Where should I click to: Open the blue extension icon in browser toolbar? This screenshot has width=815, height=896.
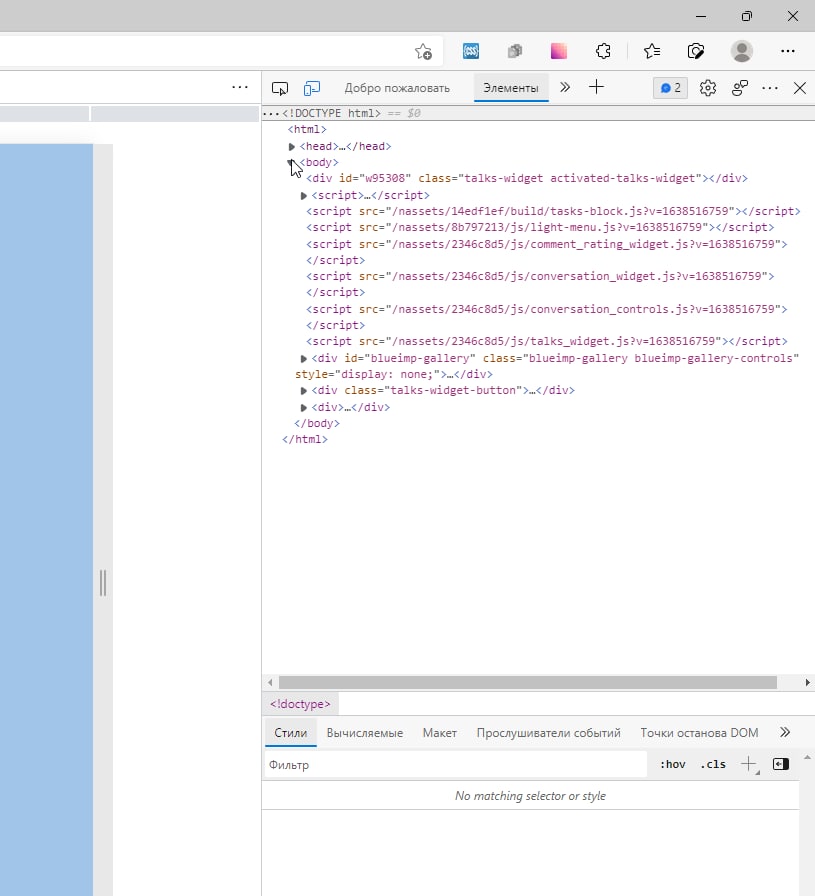(x=471, y=51)
